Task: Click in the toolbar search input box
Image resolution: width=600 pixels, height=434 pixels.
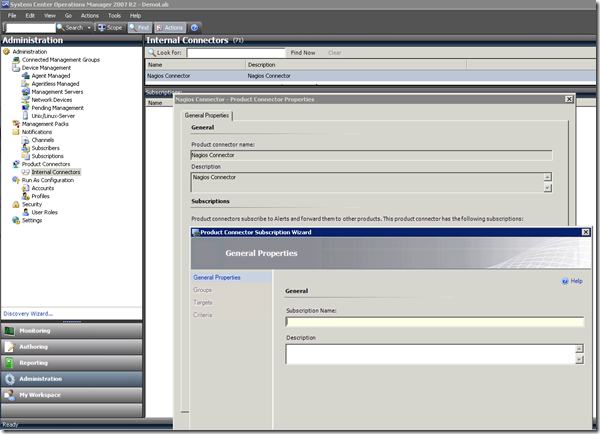Action: click(31, 28)
